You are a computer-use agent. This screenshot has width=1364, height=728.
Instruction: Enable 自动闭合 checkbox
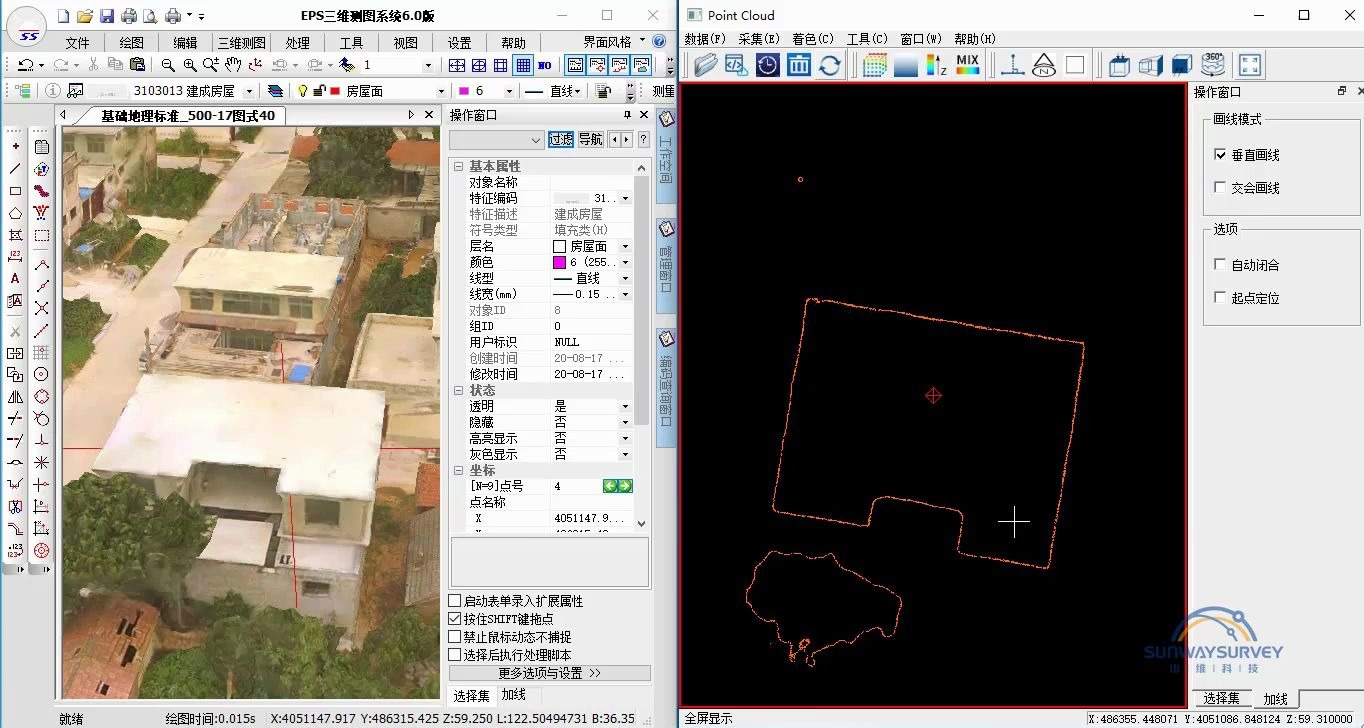tap(1220, 265)
